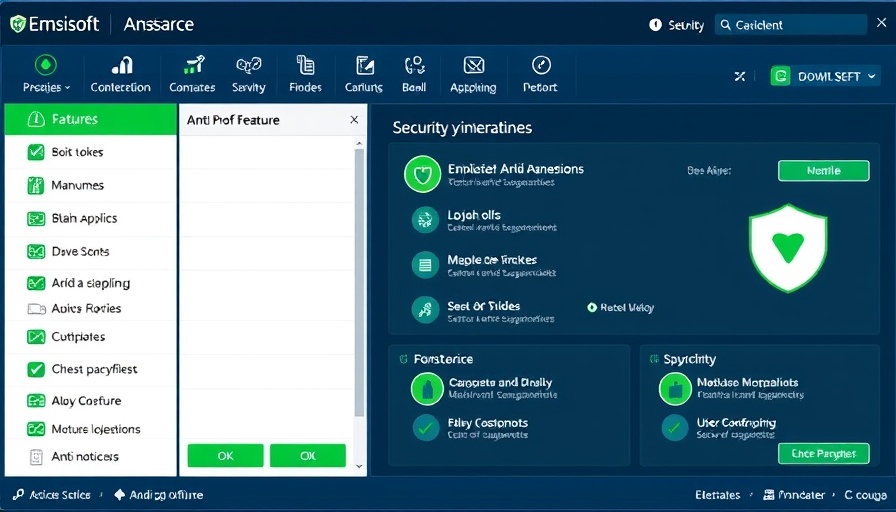Viewport: 896px width, 512px height.
Task: Click the large green shield heart icon
Action: [x=788, y=248]
